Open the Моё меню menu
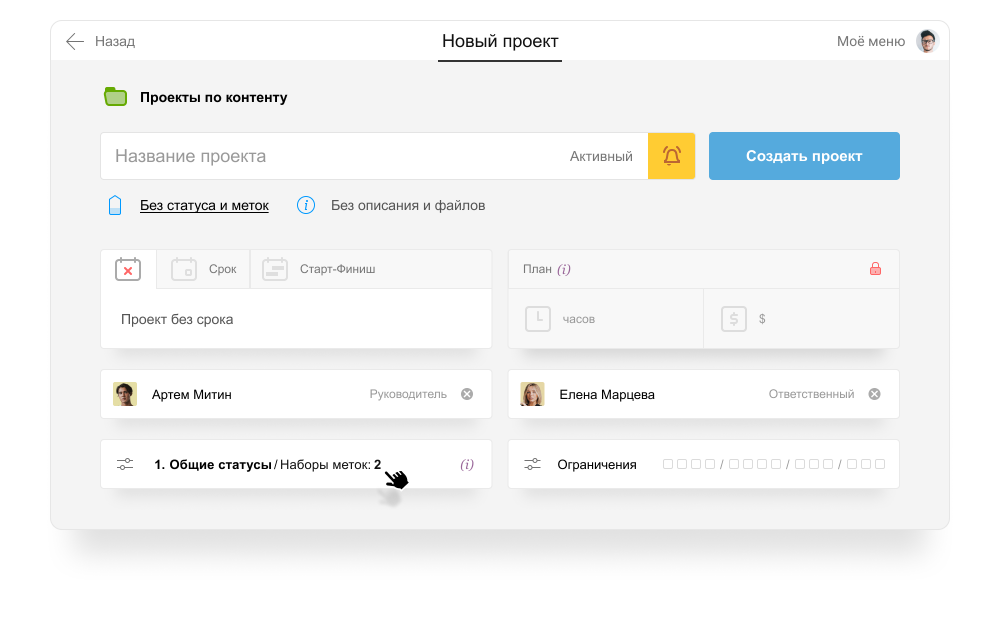 871,41
